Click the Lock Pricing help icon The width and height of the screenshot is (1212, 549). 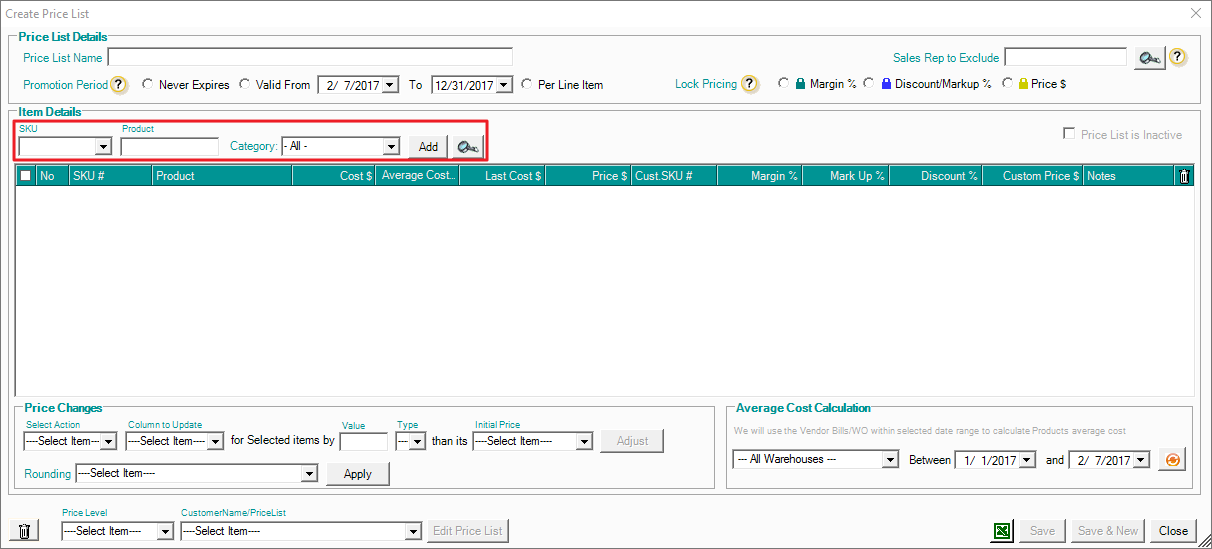point(750,84)
